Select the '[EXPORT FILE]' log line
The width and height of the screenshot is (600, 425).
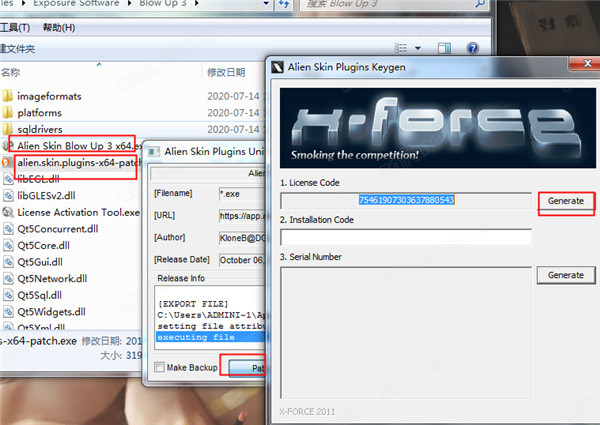pyautogui.click(x=193, y=304)
